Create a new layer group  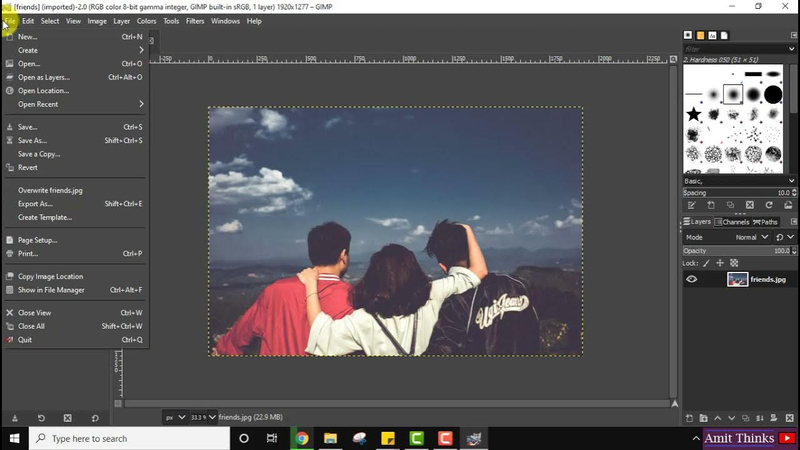point(704,418)
